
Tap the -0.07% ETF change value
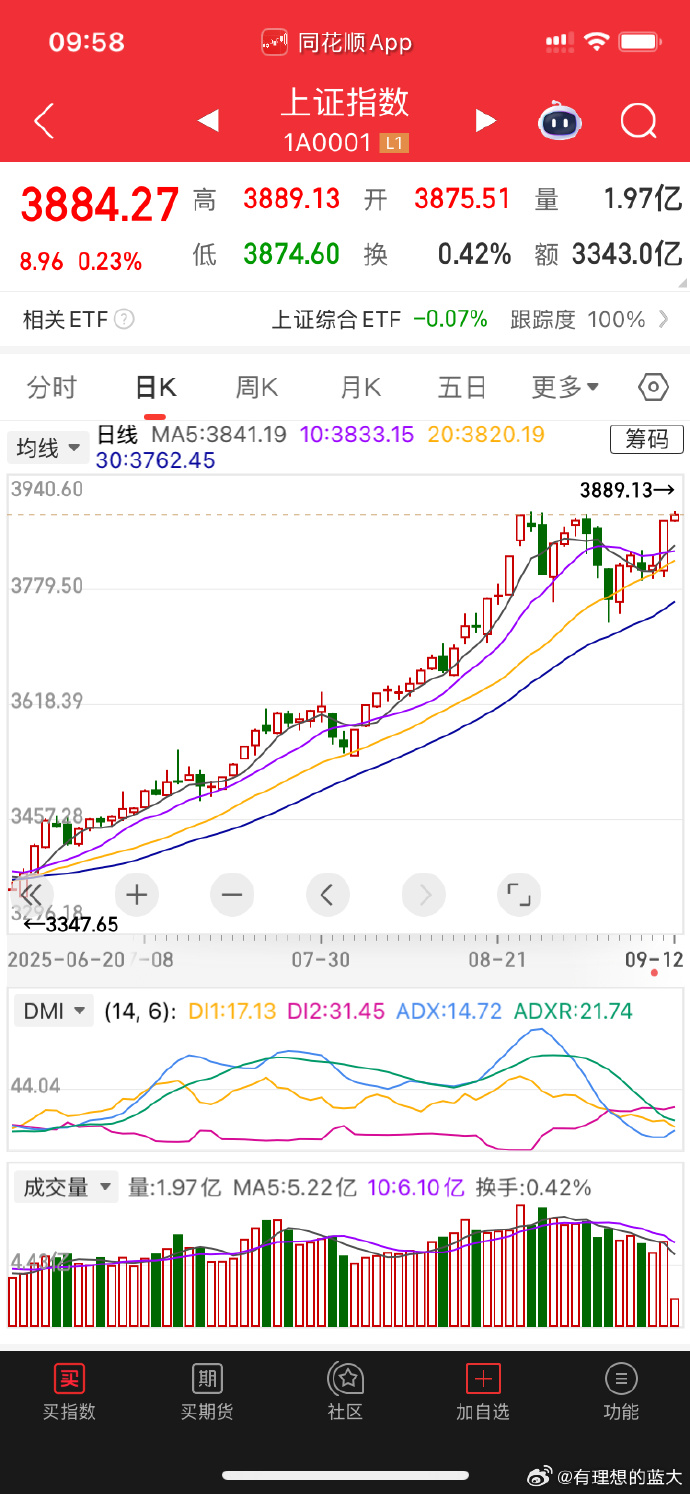pos(450,320)
